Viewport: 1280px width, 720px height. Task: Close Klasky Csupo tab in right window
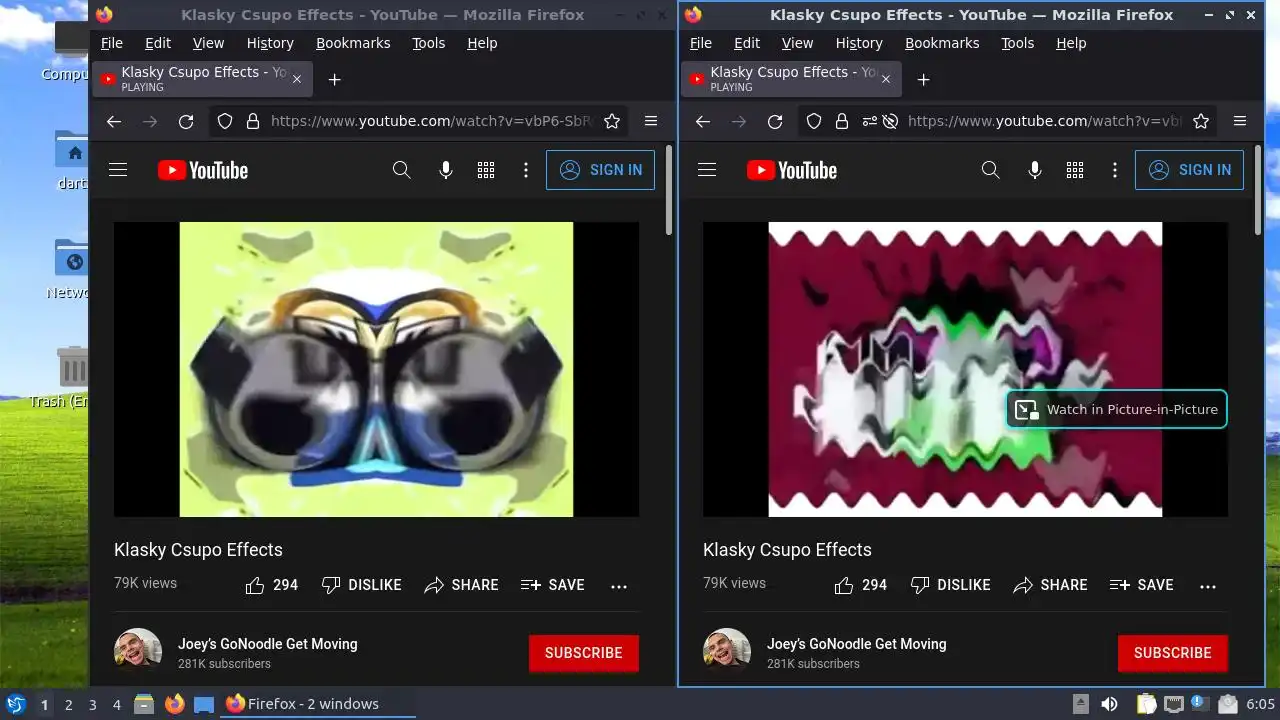886,79
